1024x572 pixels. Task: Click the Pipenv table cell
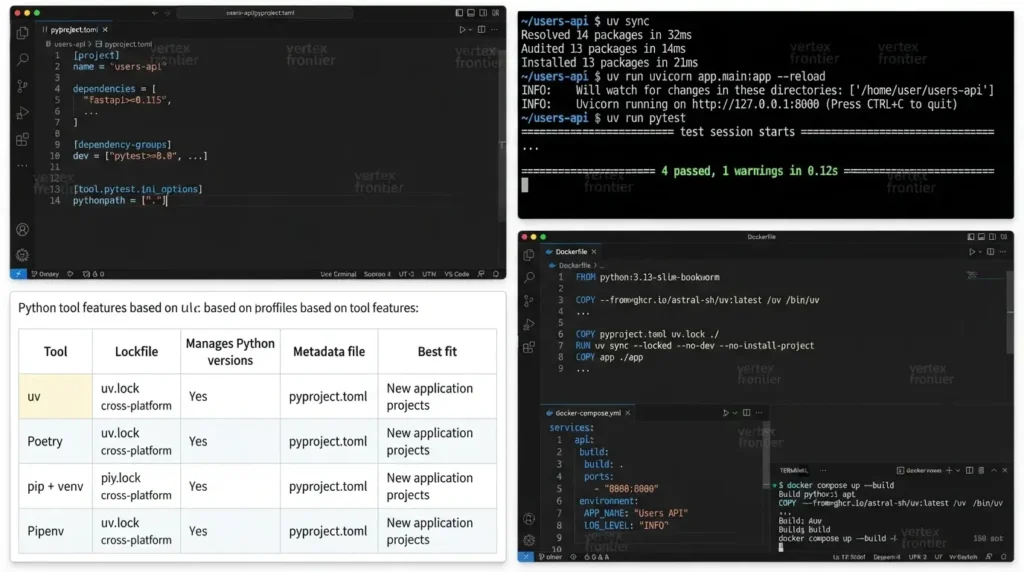point(56,532)
